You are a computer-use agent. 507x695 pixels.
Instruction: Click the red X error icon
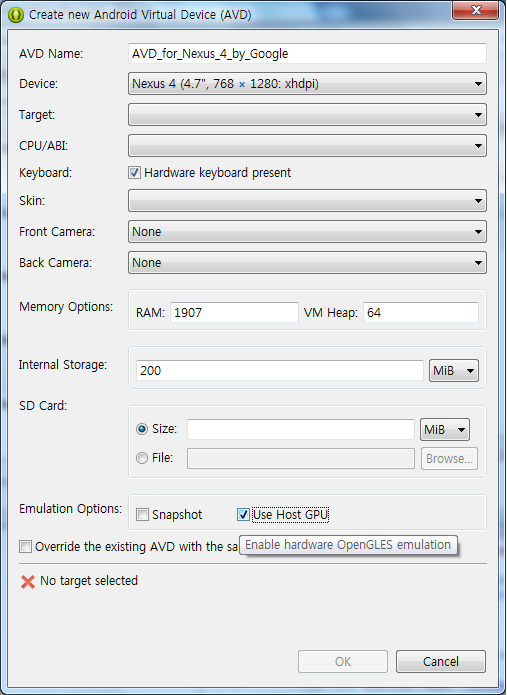(27, 582)
